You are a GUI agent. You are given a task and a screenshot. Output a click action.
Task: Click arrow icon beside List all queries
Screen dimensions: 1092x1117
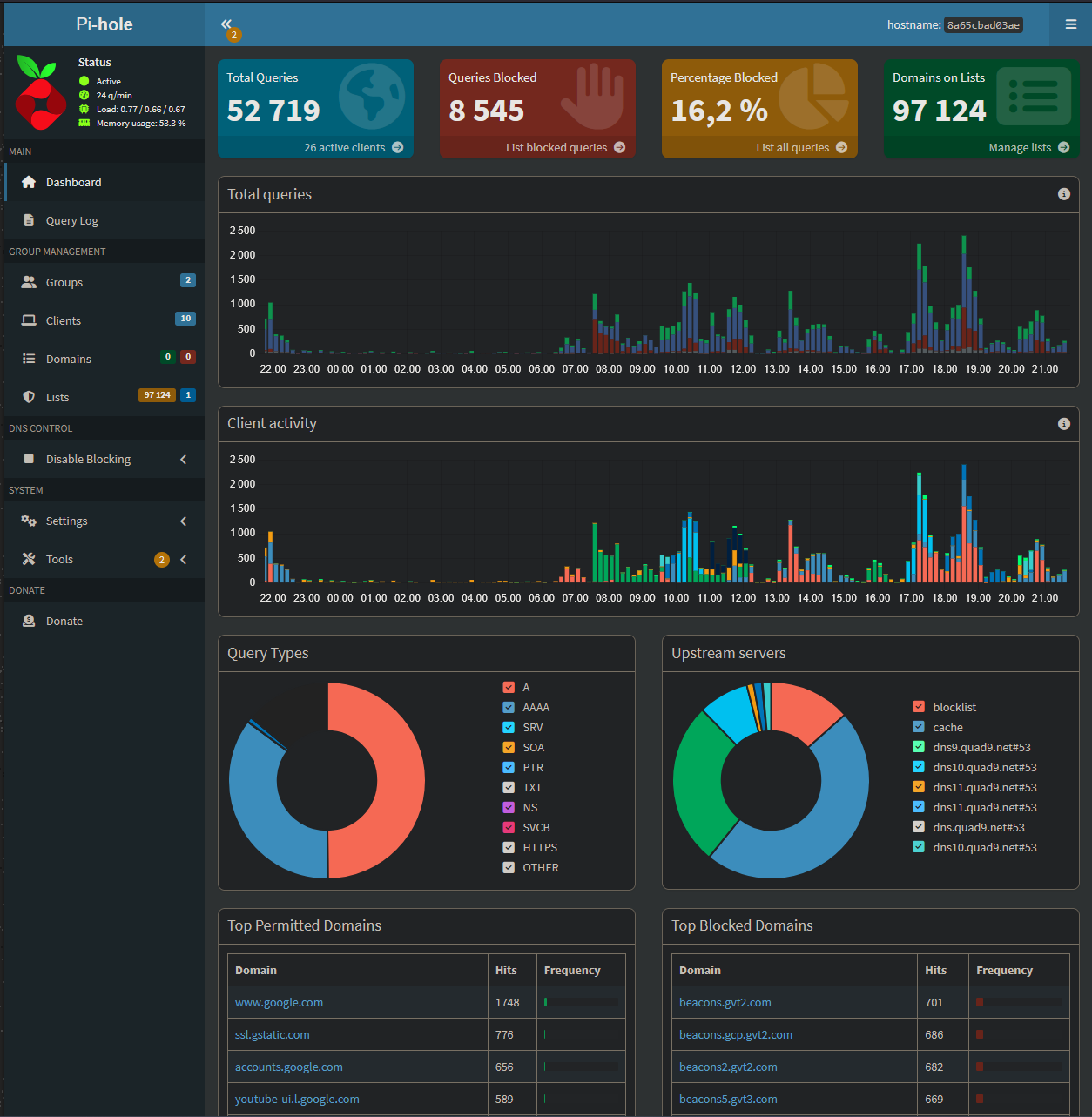click(842, 147)
